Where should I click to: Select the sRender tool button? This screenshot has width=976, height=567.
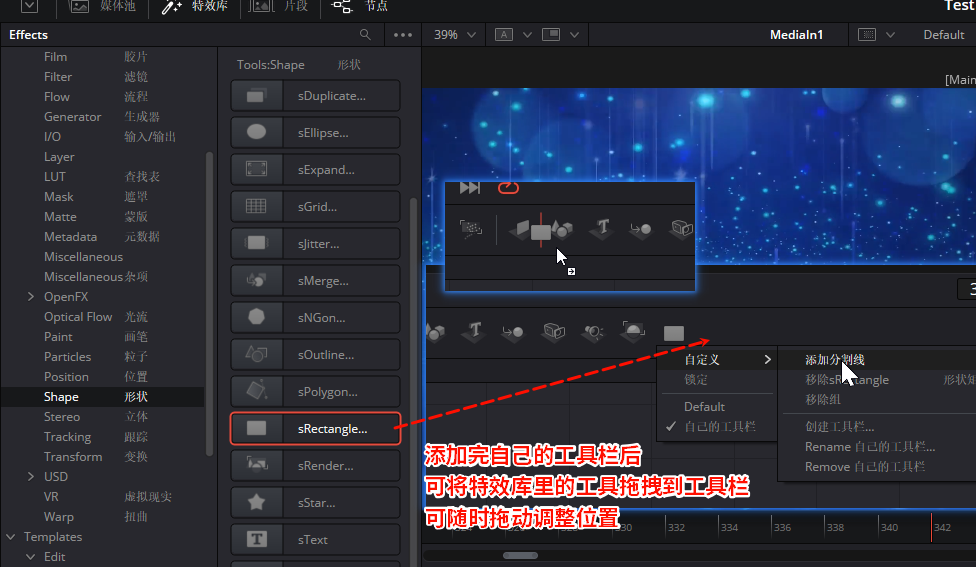[316, 466]
